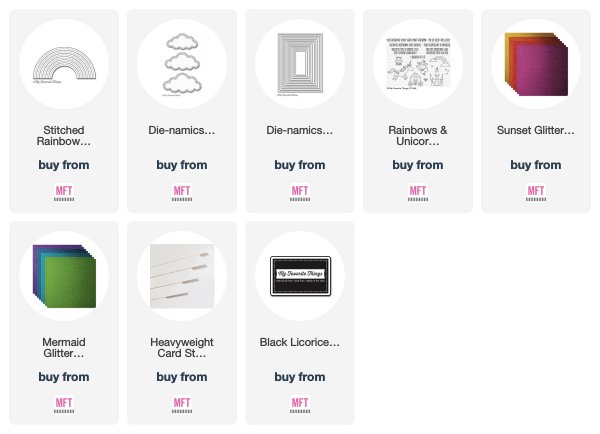Viewport: 600px width, 434px height.
Task: Open the Heavyweight Card Stock photo
Action: click(x=182, y=276)
